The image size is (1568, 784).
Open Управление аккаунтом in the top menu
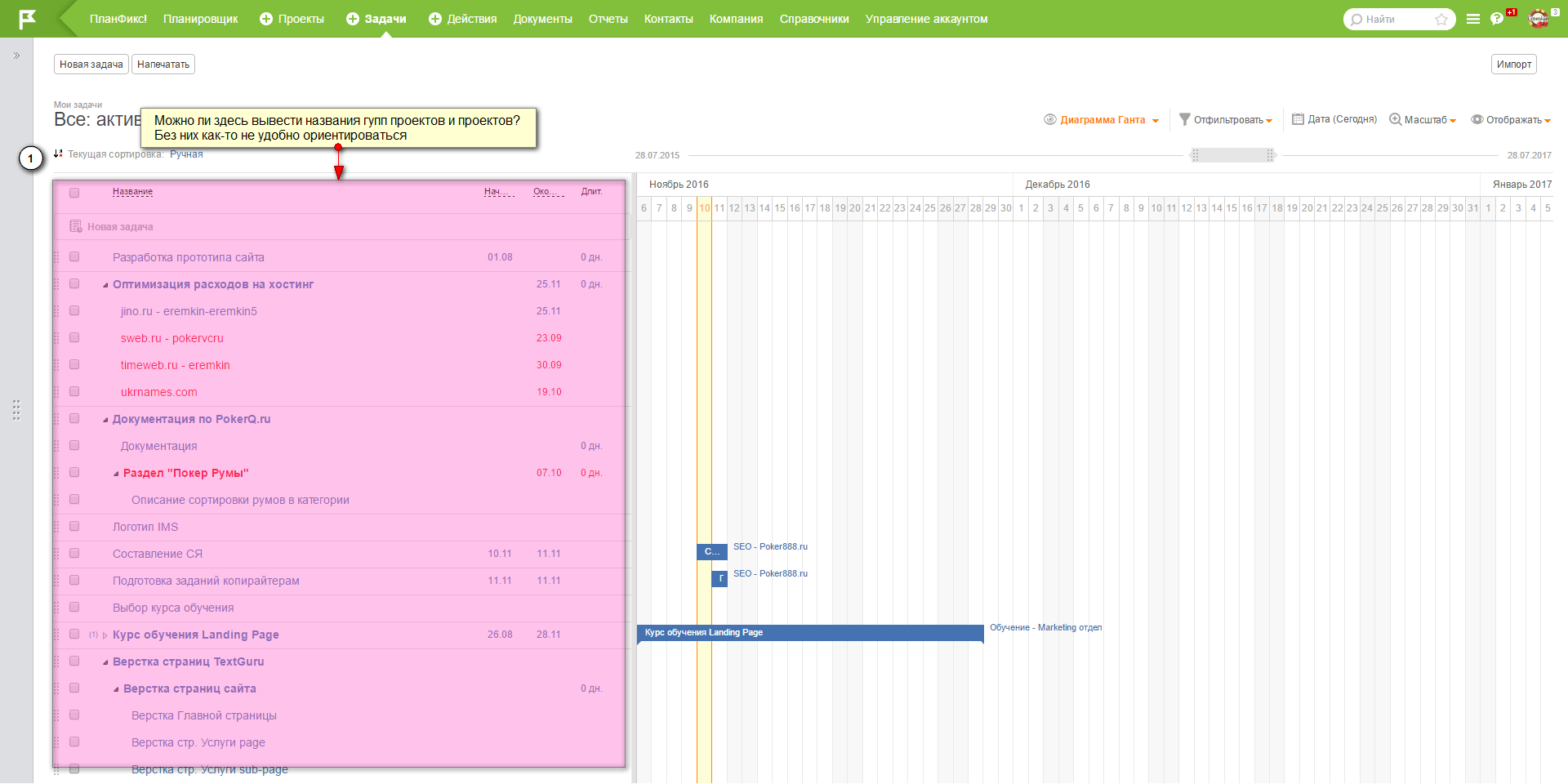(x=927, y=19)
